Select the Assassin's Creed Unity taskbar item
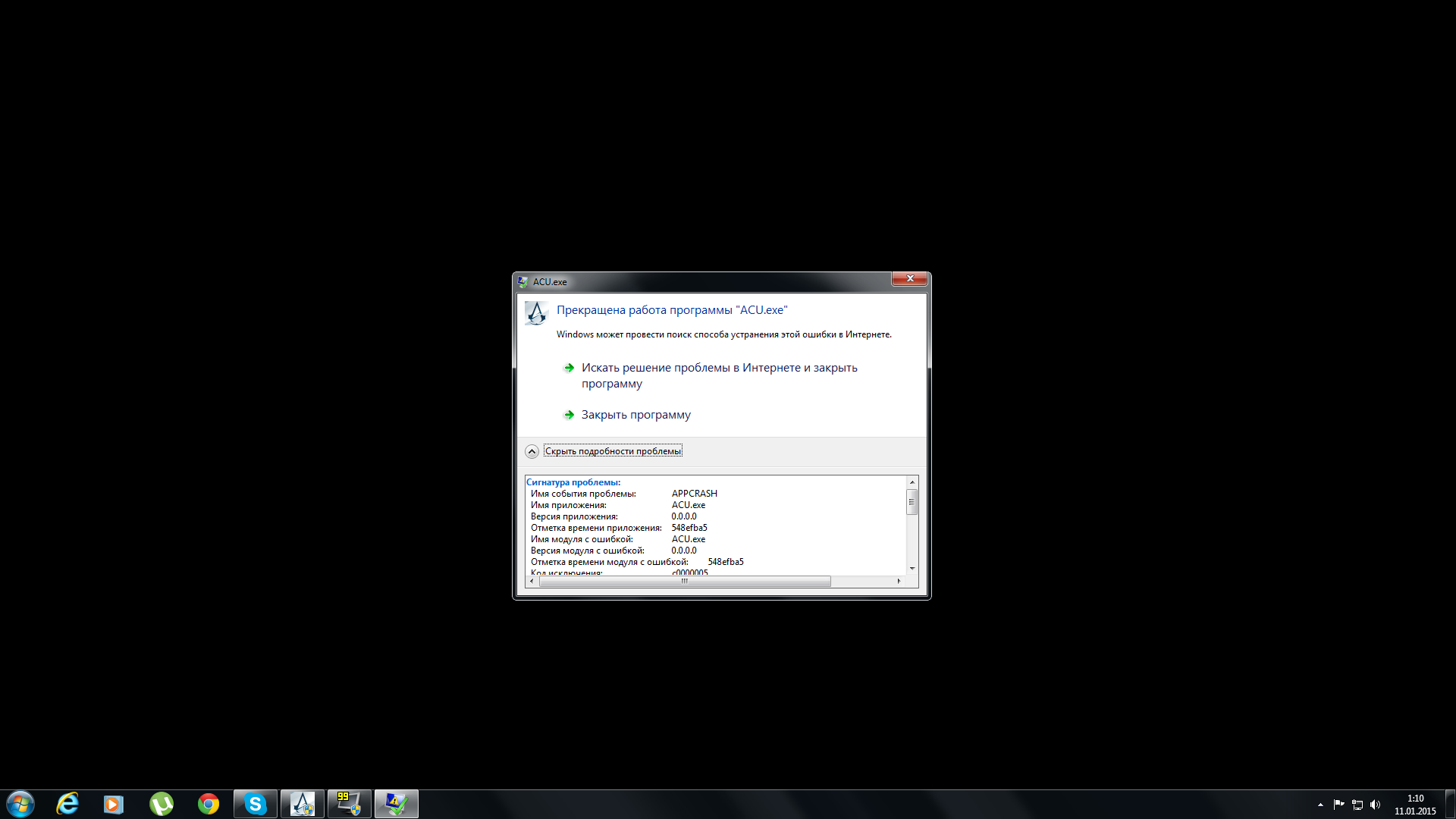1456x819 pixels. click(303, 804)
